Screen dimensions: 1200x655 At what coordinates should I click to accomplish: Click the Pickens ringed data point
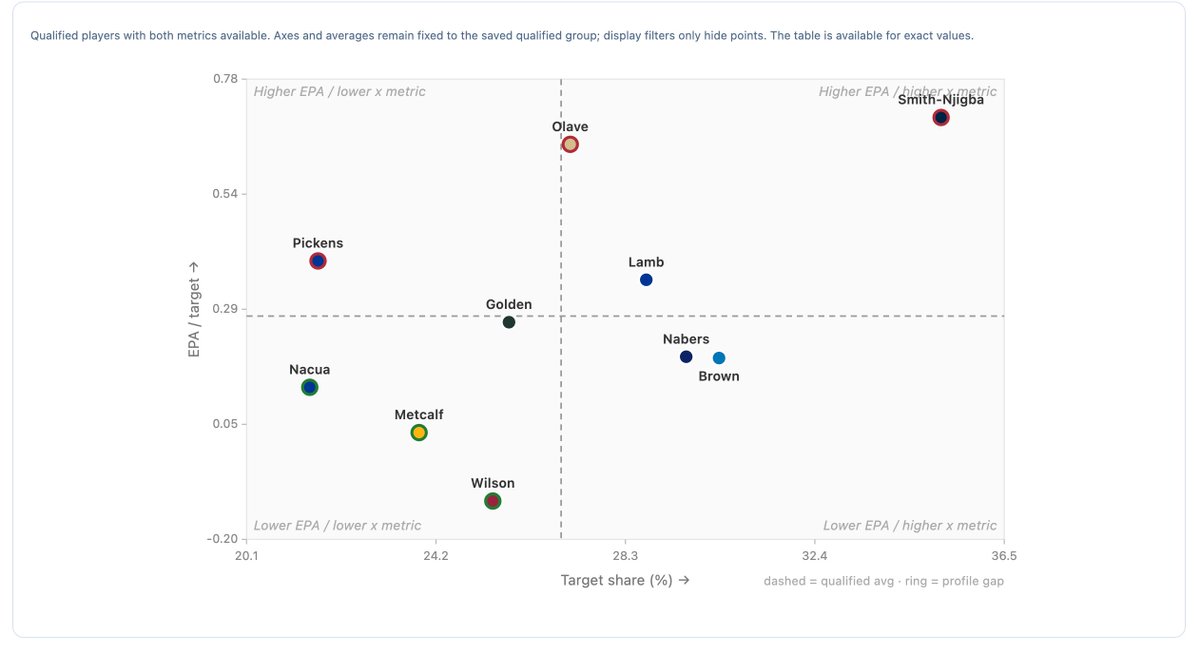(x=318, y=261)
